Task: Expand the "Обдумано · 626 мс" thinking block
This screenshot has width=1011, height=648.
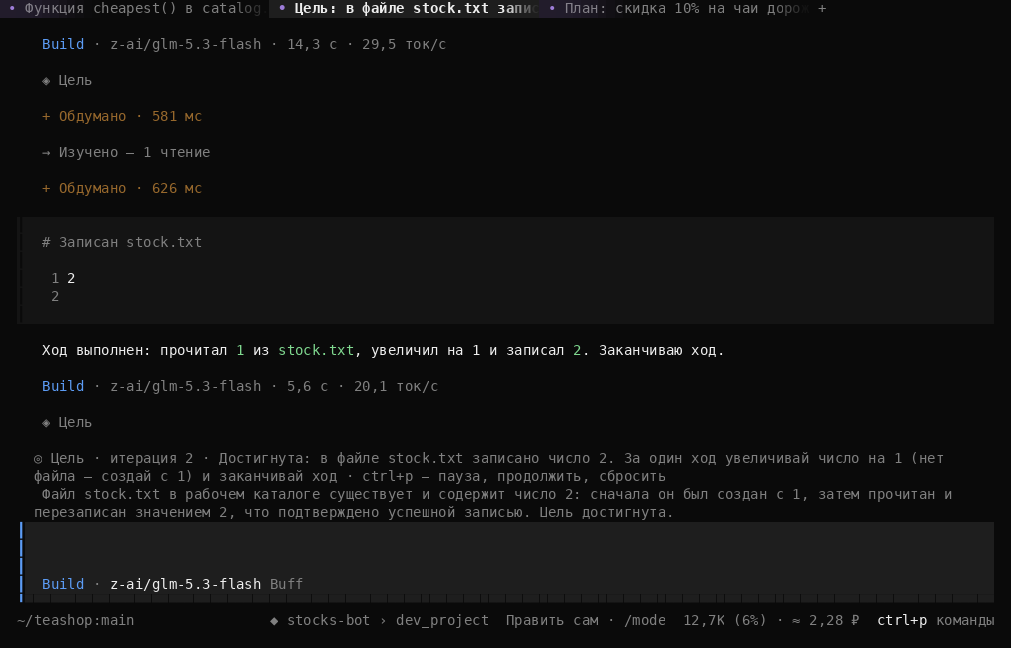Action: (x=122, y=188)
